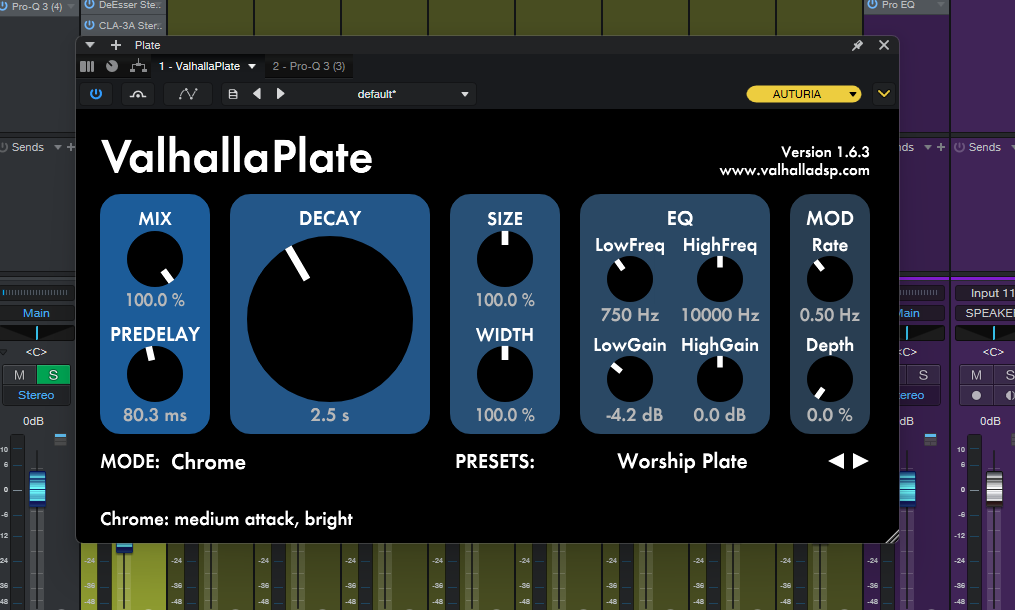Click the 0.50 Hz mod rate value
The height and width of the screenshot is (610, 1015).
click(830, 315)
